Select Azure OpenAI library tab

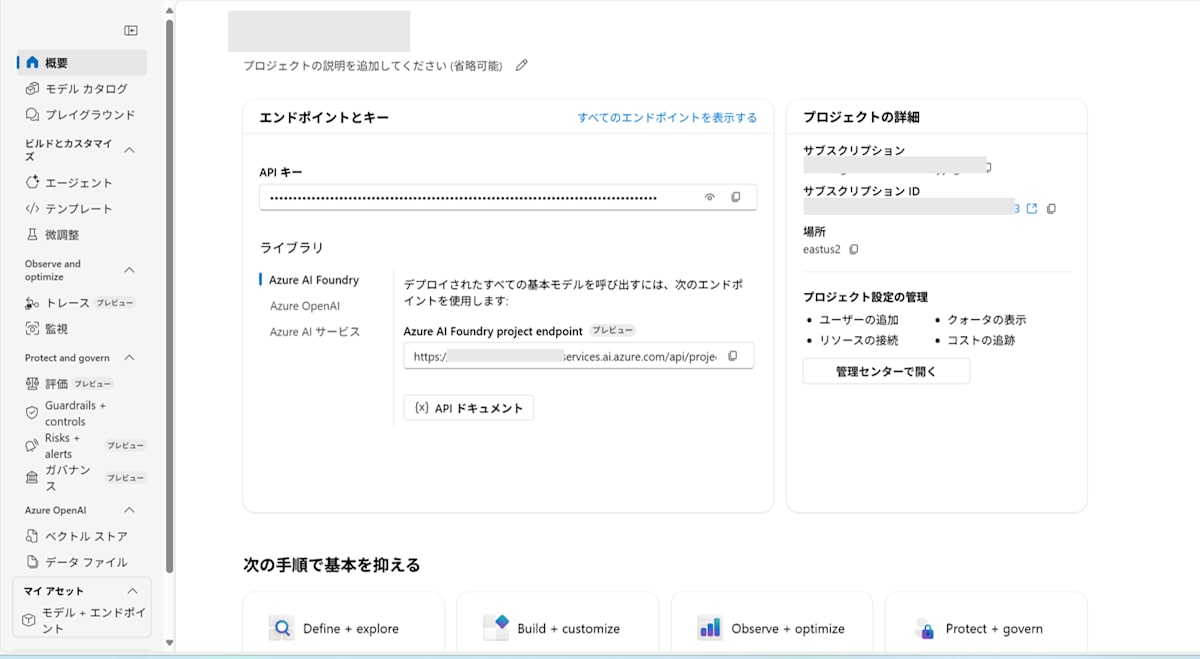pos(304,306)
